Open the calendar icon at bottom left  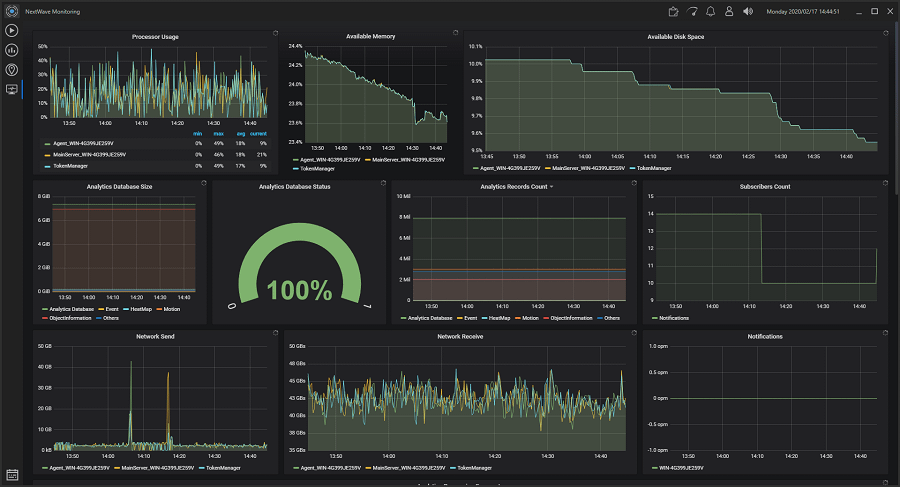click(x=12, y=474)
